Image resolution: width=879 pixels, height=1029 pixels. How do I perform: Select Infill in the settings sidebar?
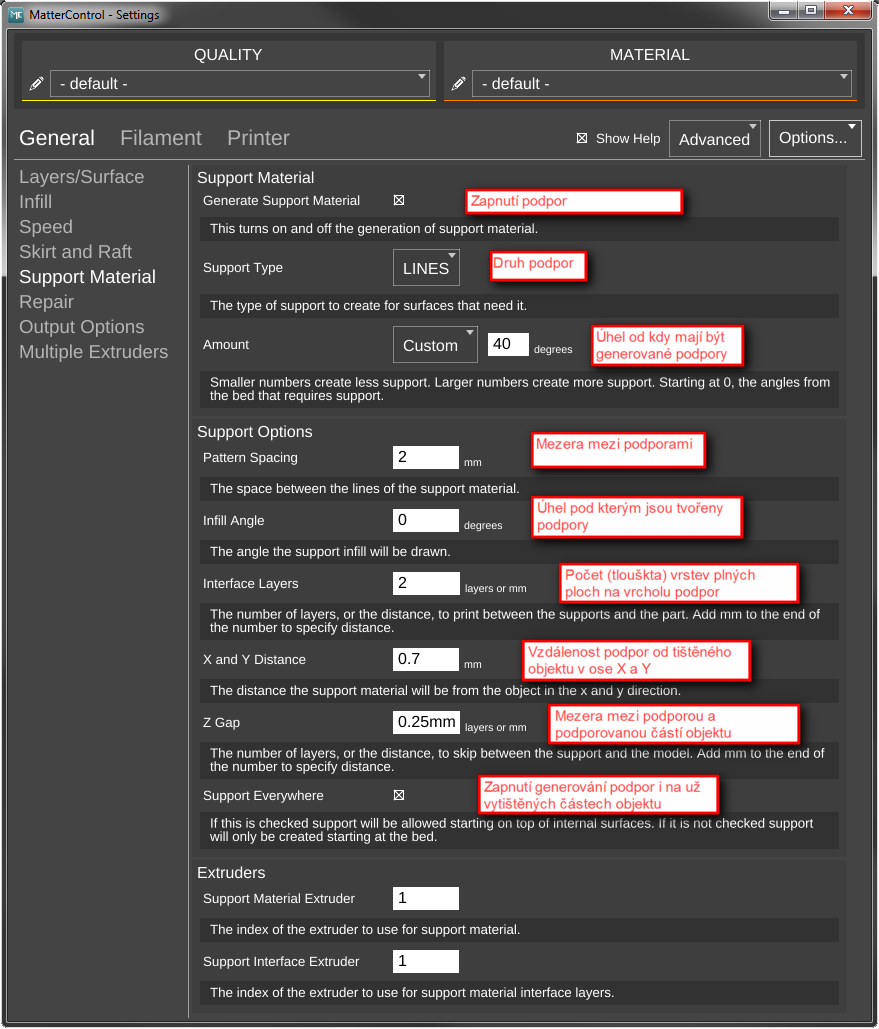click(x=35, y=201)
